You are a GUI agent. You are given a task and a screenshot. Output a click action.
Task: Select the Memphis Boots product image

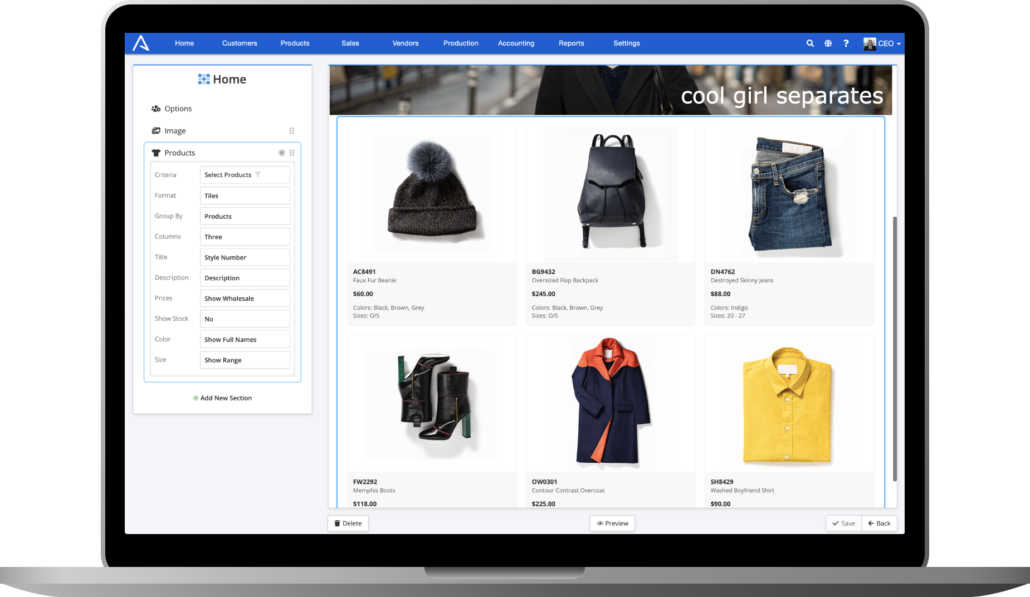pyautogui.click(x=432, y=403)
